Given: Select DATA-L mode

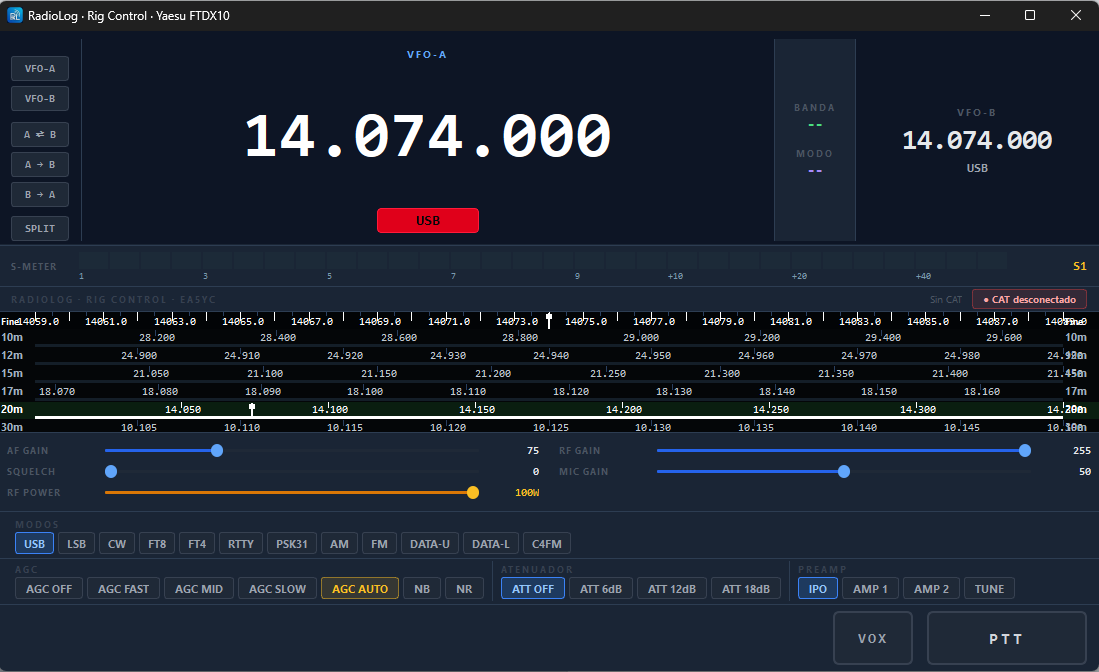Looking at the screenshot, I should tap(491, 544).
